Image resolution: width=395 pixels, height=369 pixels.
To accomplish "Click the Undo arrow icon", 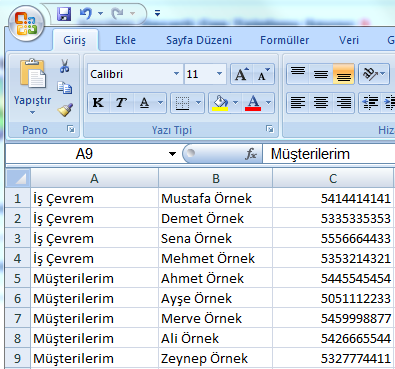I will 86,14.
